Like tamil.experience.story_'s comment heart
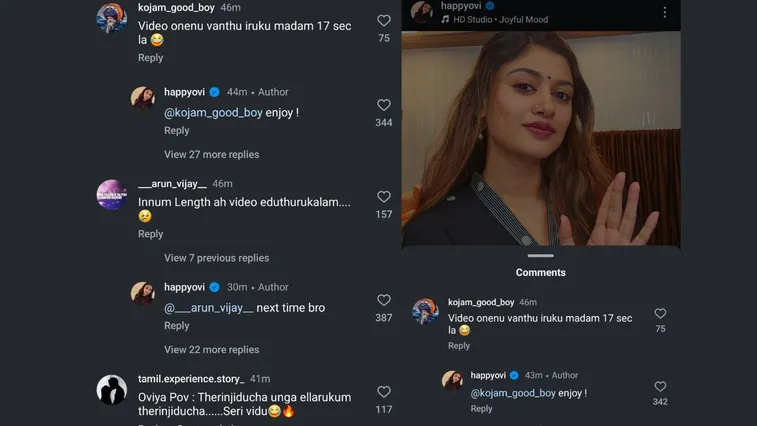 (x=384, y=392)
